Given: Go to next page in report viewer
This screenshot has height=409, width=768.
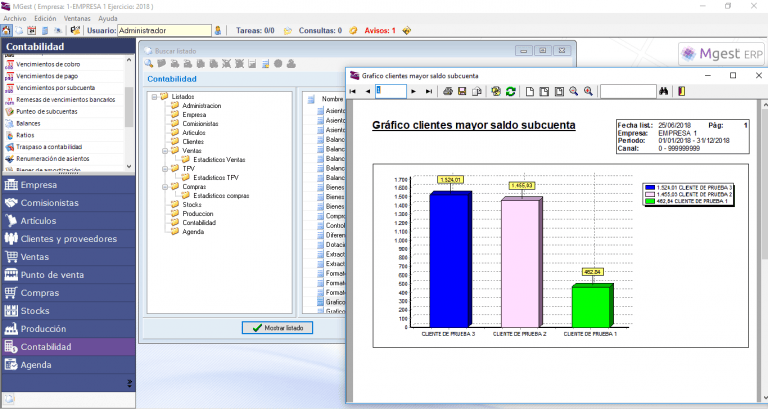Looking at the screenshot, I should click(414, 92).
